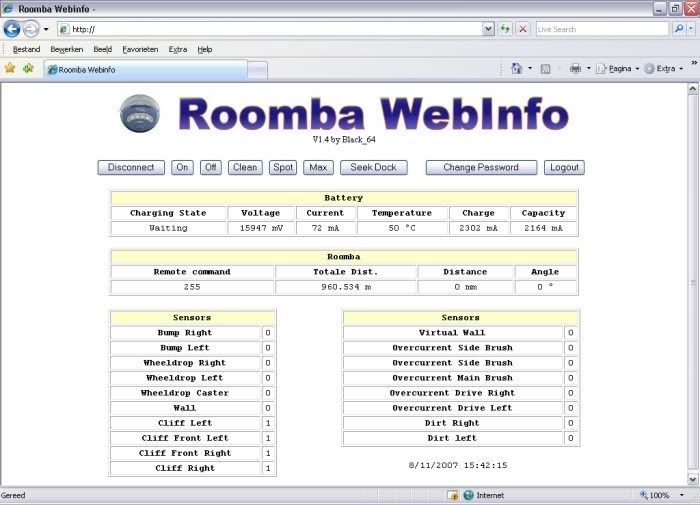Open the Pagina toolbar menu
The height and width of the screenshot is (505, 700).
pyautogui.click(x=618, y=68)
